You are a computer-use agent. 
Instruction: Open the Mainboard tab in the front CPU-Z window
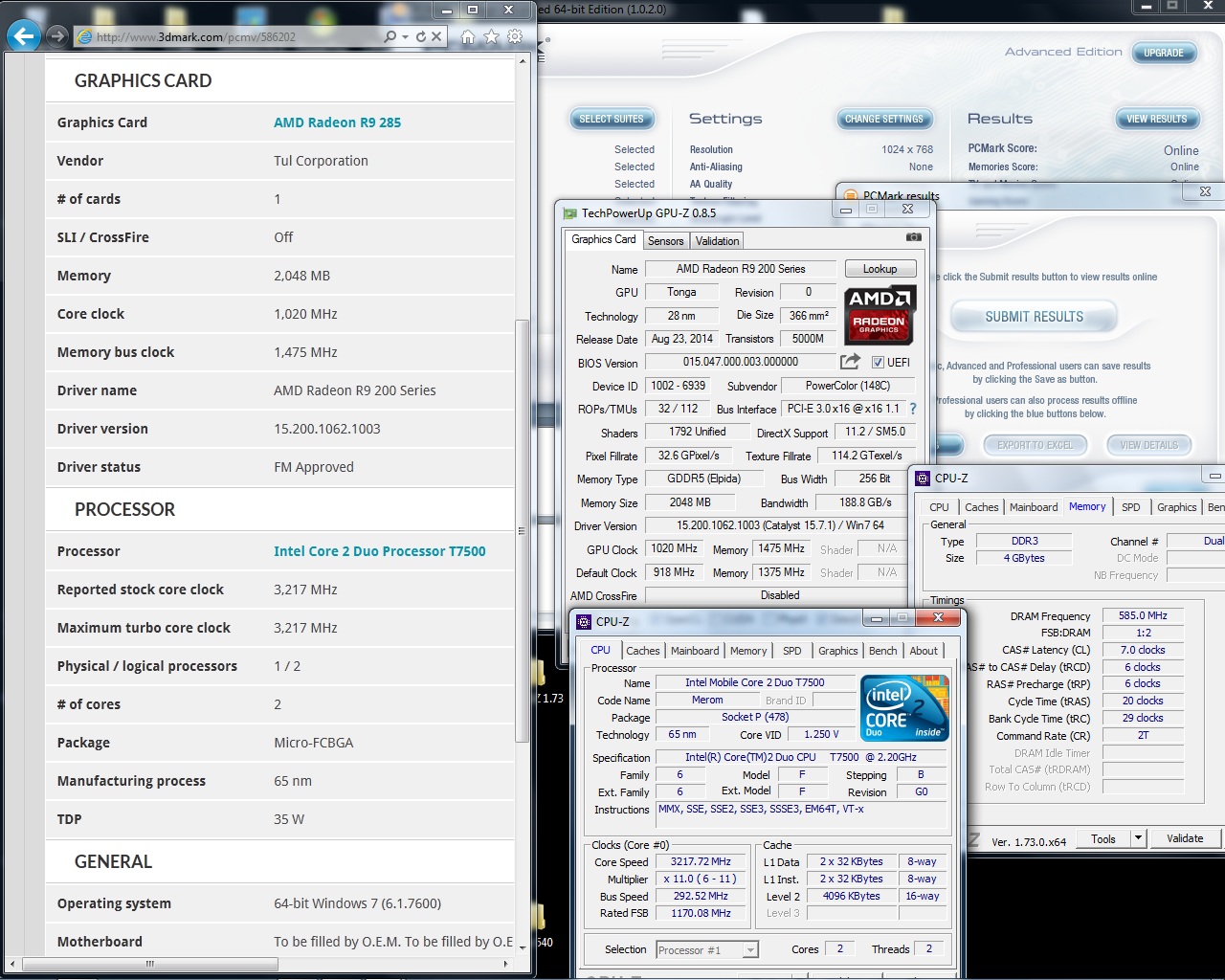tap(695, 651)
